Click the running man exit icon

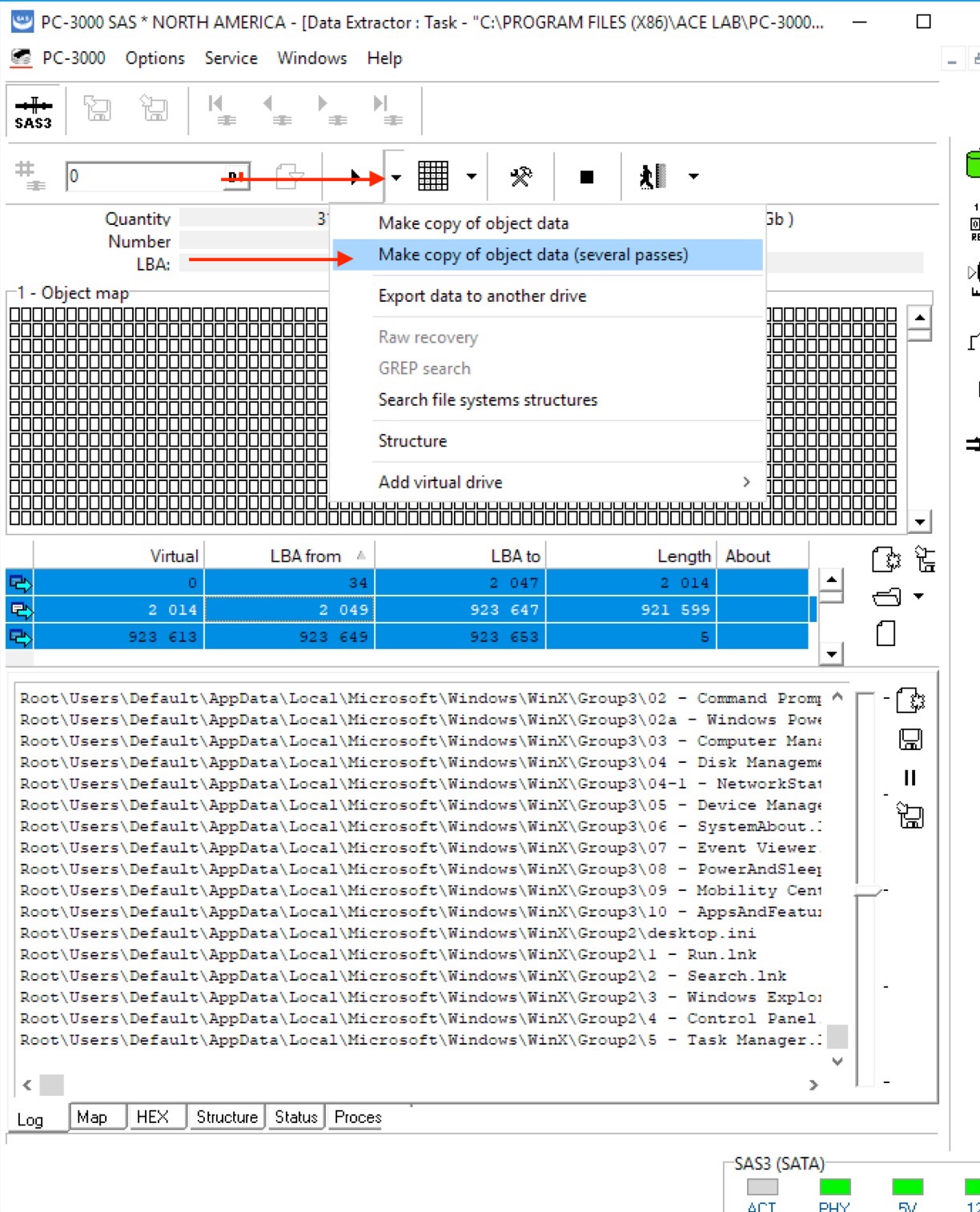coord(653,176)
